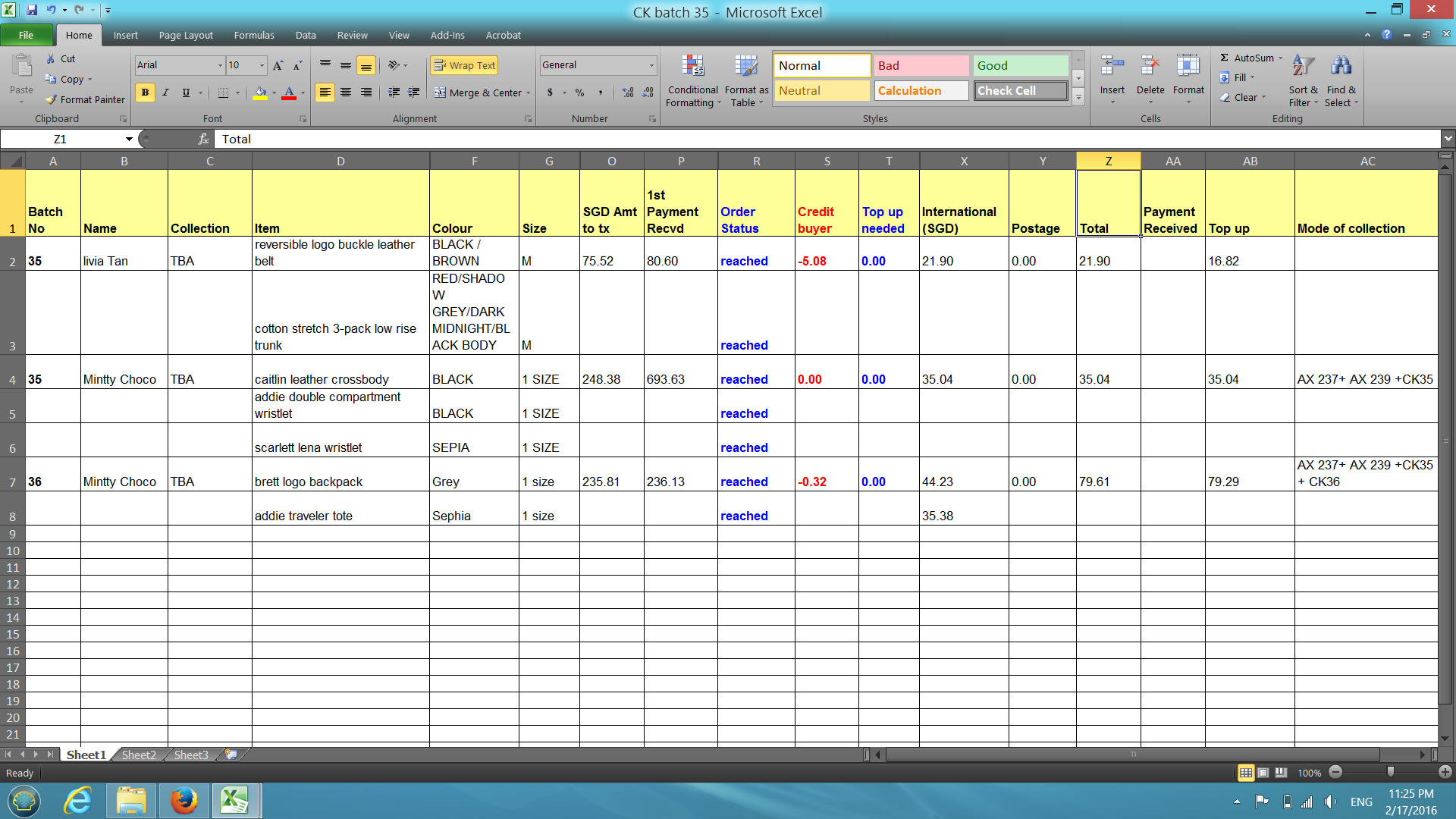
Task: Click the Paste icon in Clipboard
Action: (x=21, y=67)
